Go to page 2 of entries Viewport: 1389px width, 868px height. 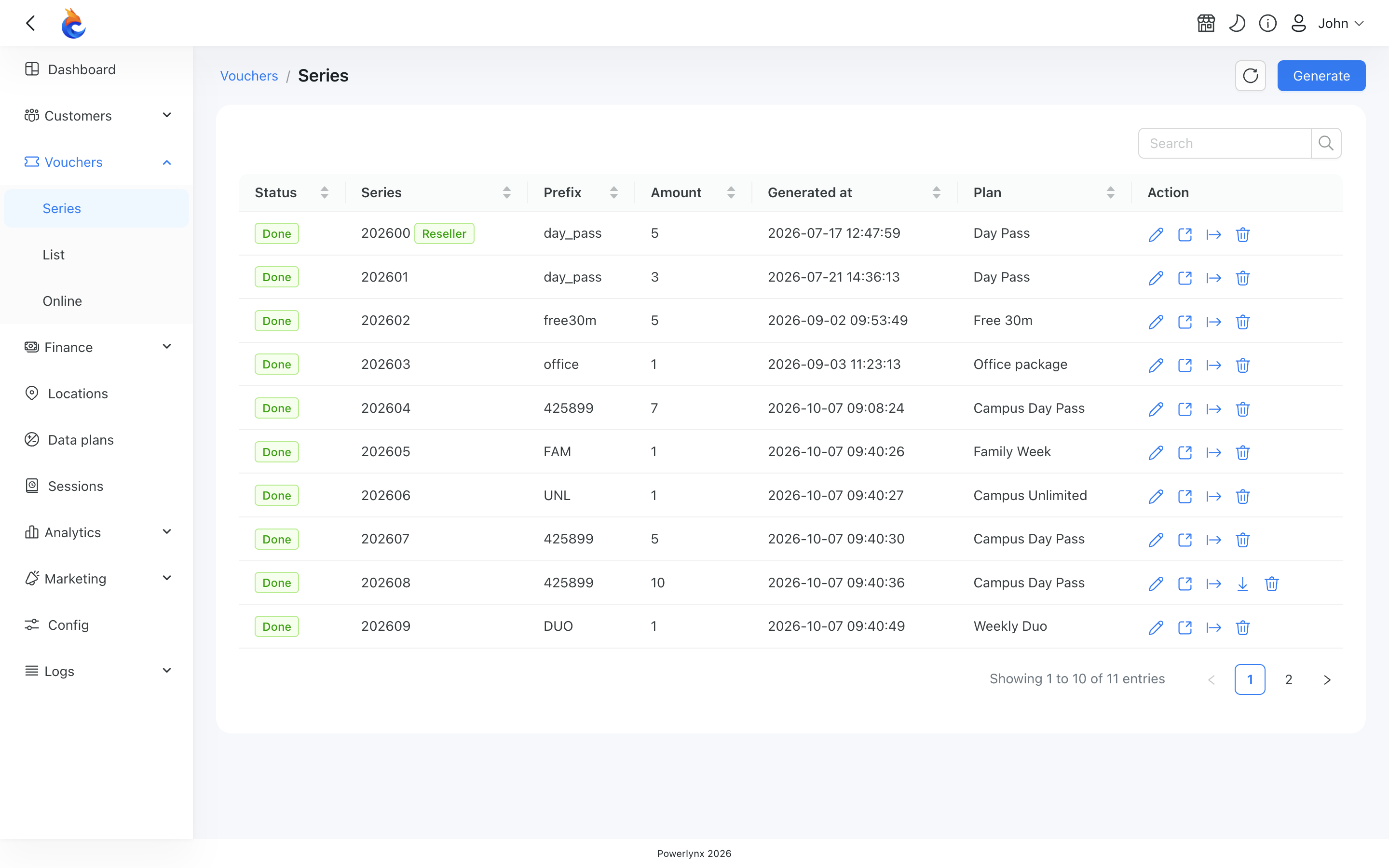pos(1289,680)
